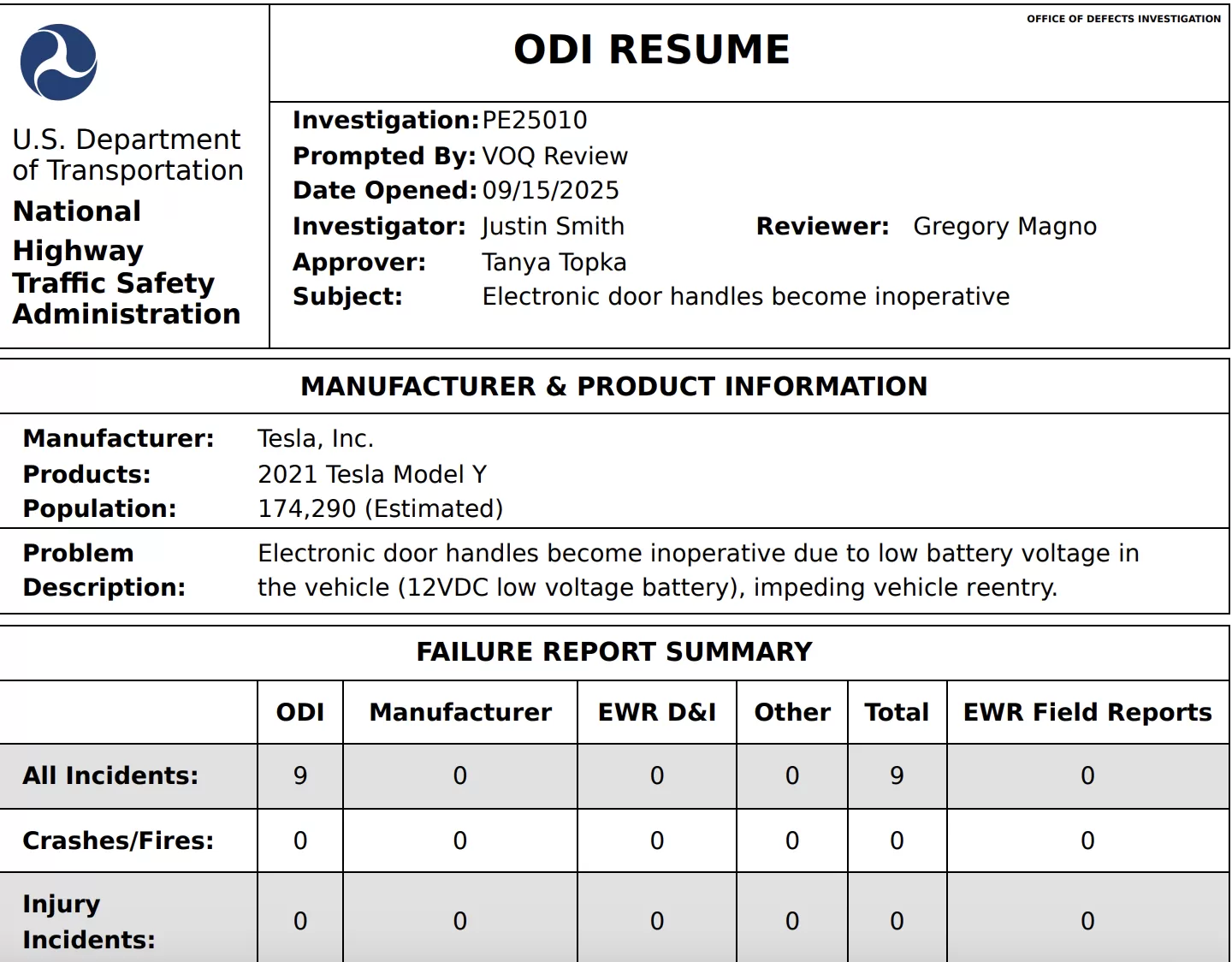
Task: Select investigation number PE25010
Action: coord(535,121)
